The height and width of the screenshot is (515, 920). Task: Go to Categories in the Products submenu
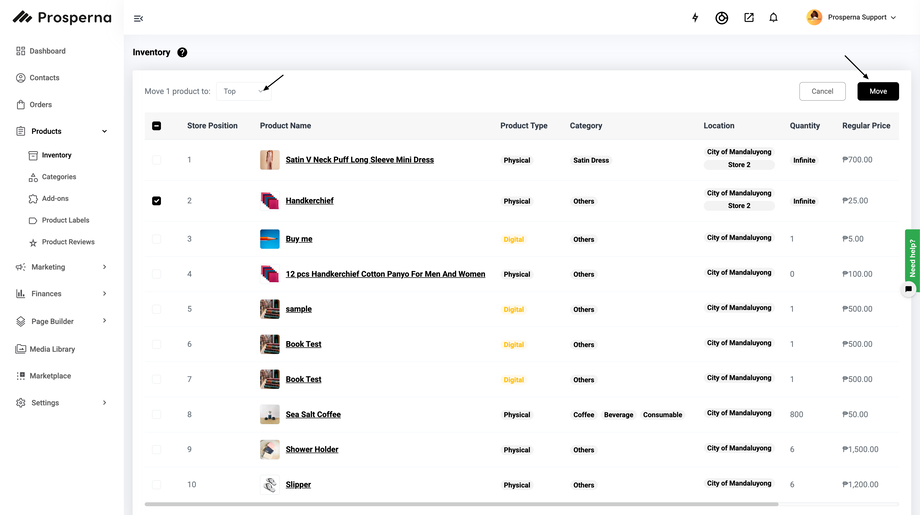point(59,177)
